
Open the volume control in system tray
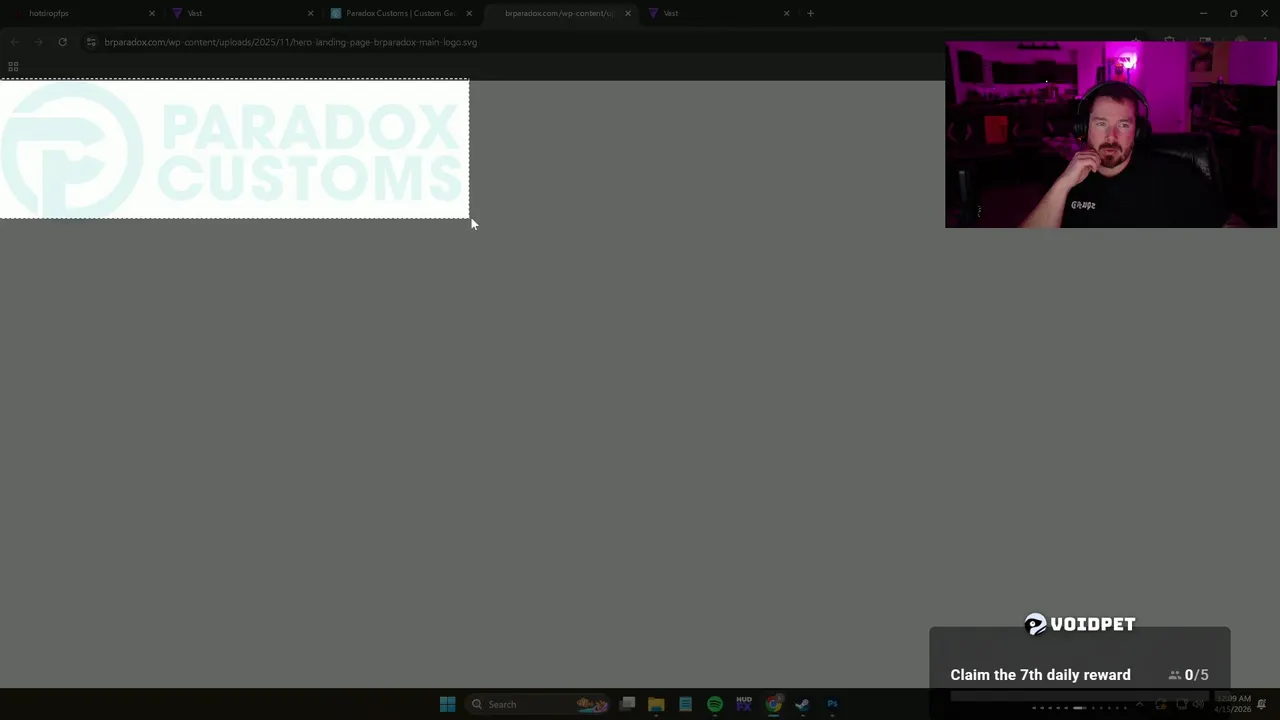[1198, 704]
